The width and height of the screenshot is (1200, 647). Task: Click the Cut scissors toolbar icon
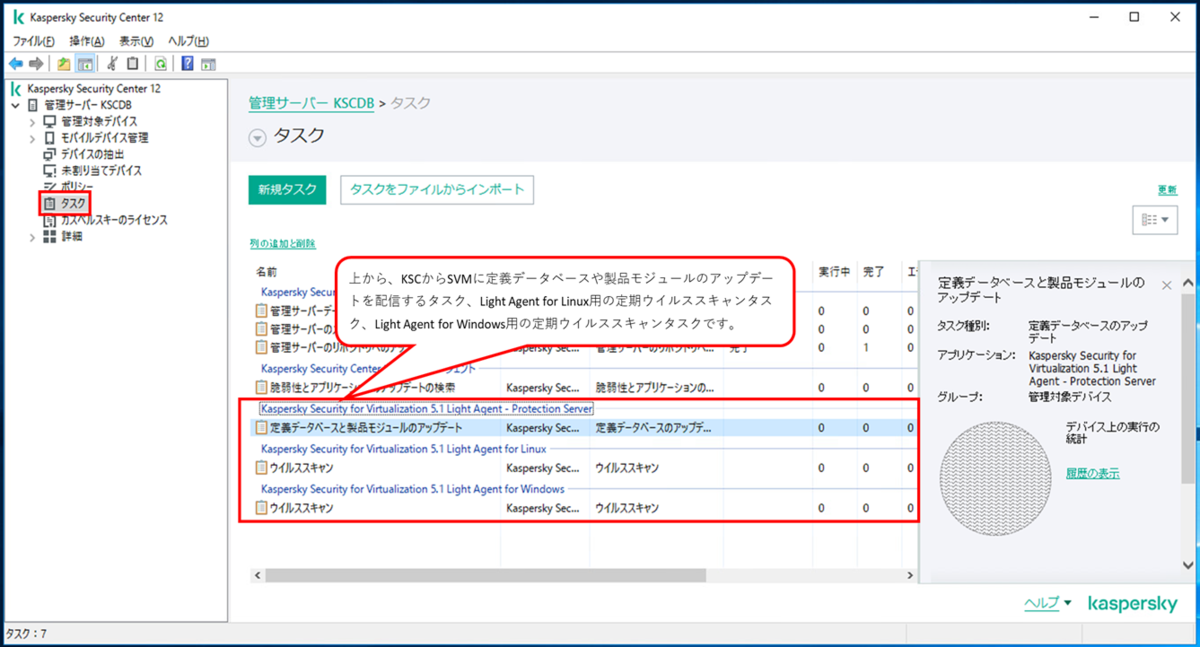pyautogui.click(x=113, y=64)
